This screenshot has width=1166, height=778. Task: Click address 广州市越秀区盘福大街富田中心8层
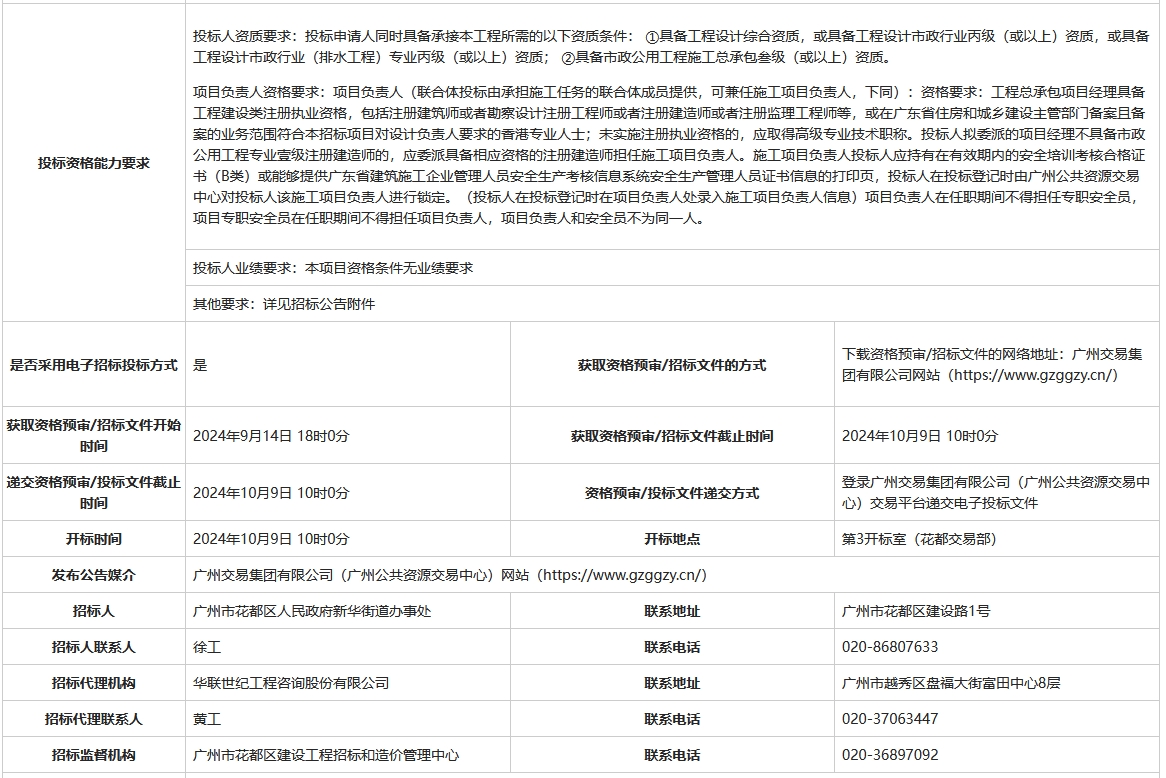951,683
